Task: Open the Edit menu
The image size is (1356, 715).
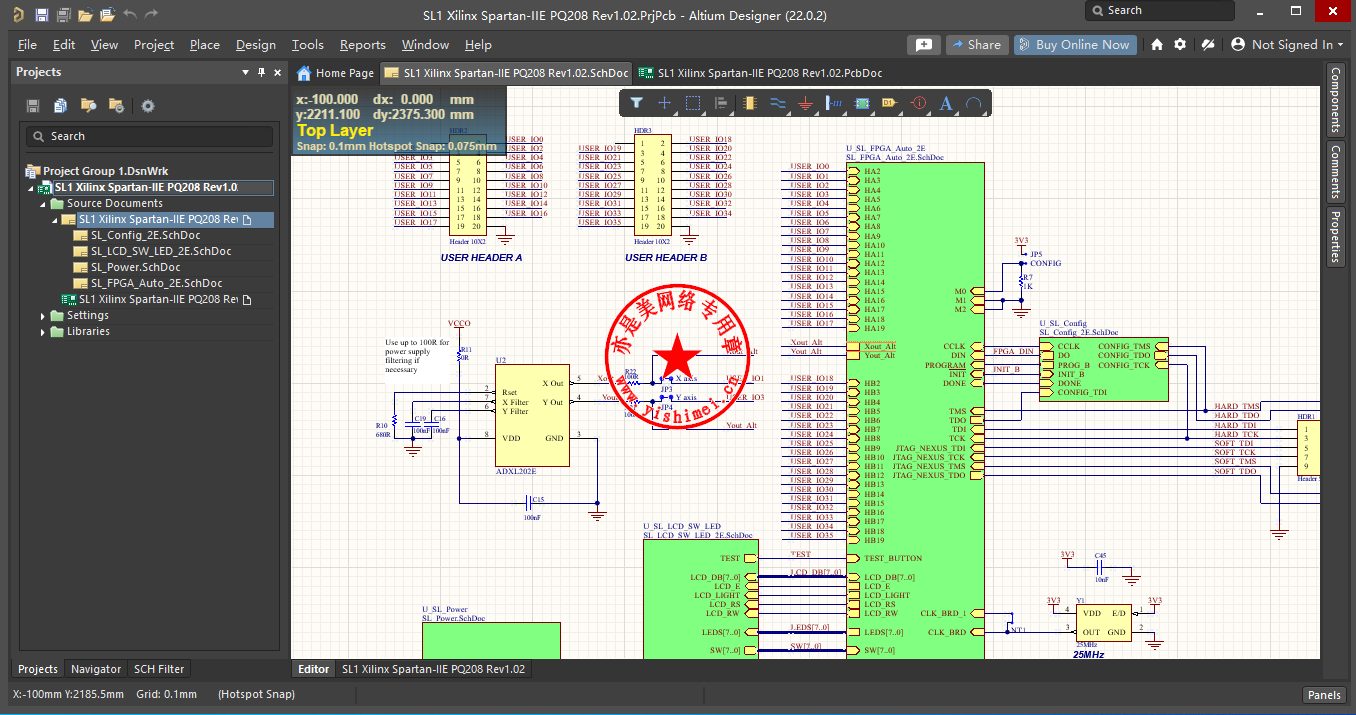Action: pyautogui.click(x=64, y=45)
